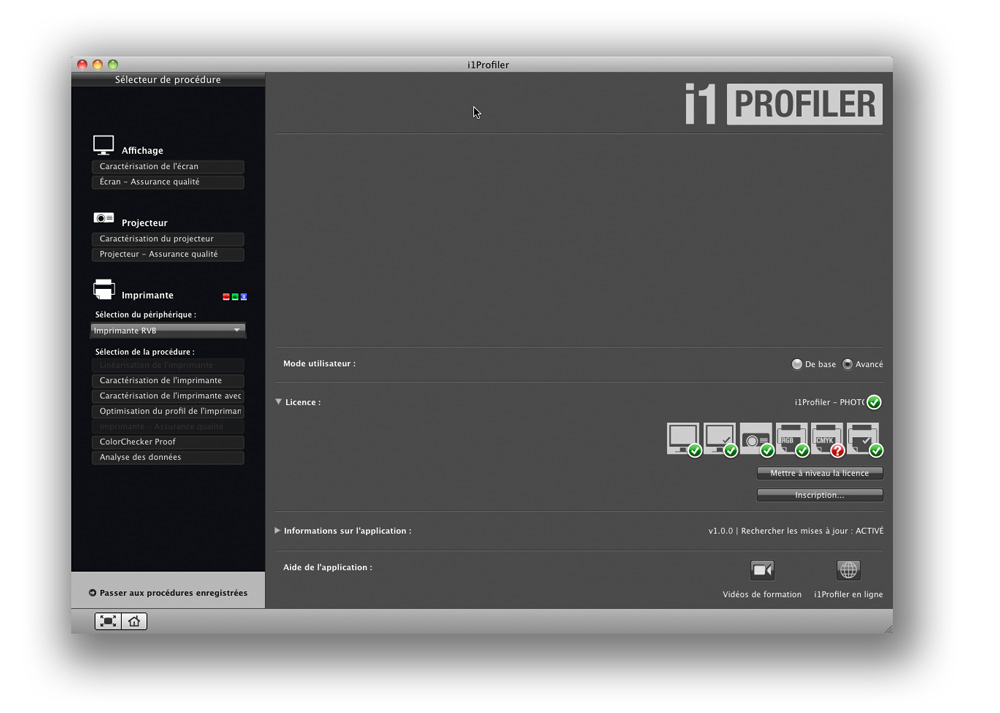Click the Mode utilisateur label
The height and width of the screenshot is (713, 1000).
(320, 364)
